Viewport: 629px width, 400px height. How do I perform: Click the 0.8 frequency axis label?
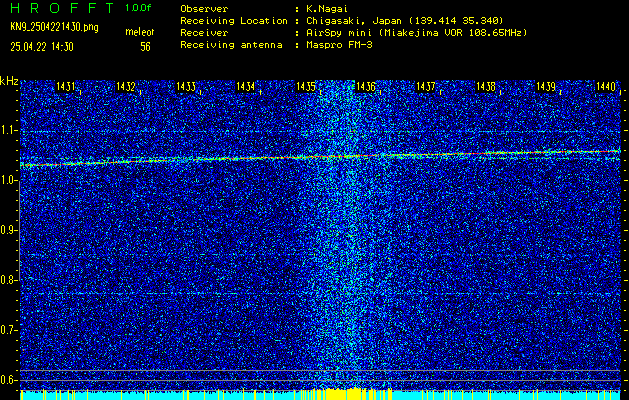click(8, 280)
